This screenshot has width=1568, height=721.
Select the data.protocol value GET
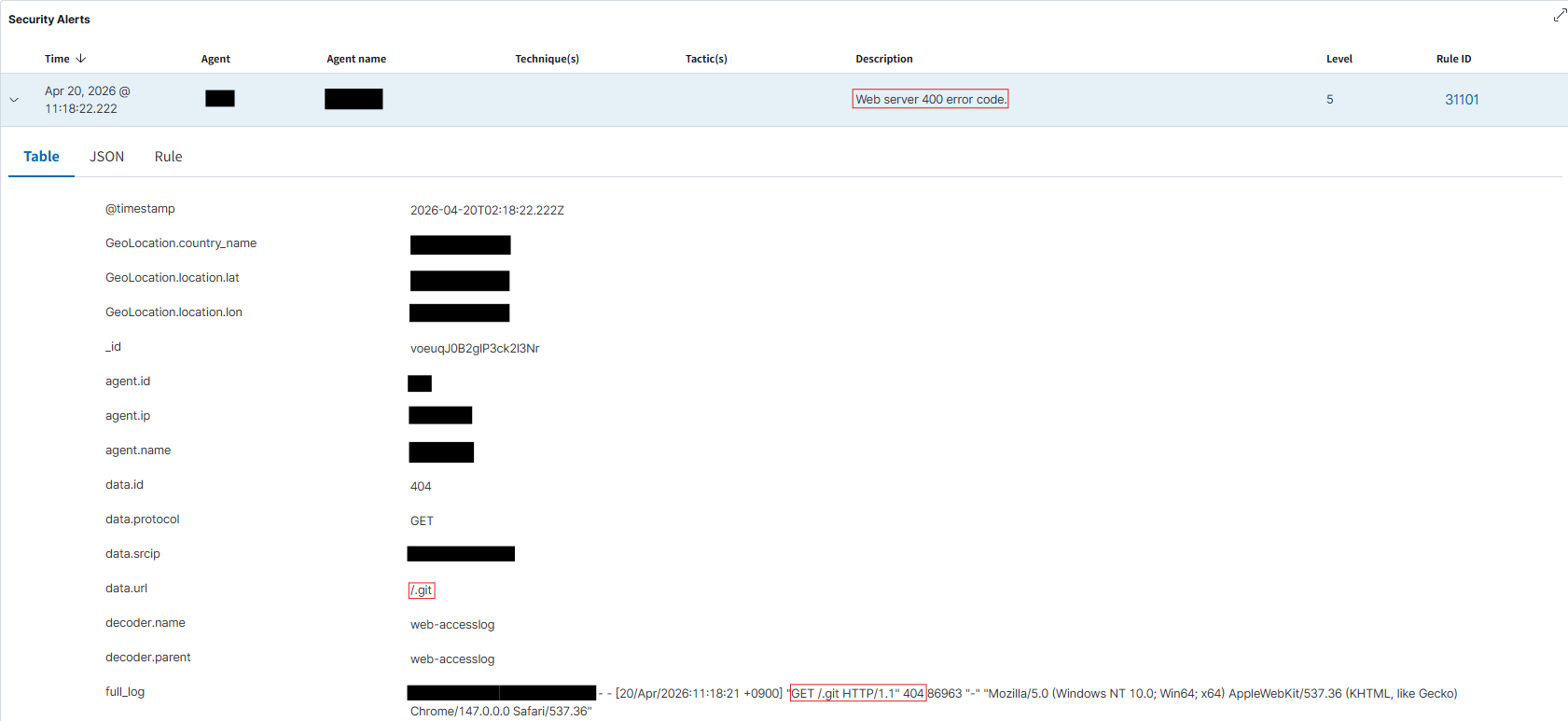422,520
